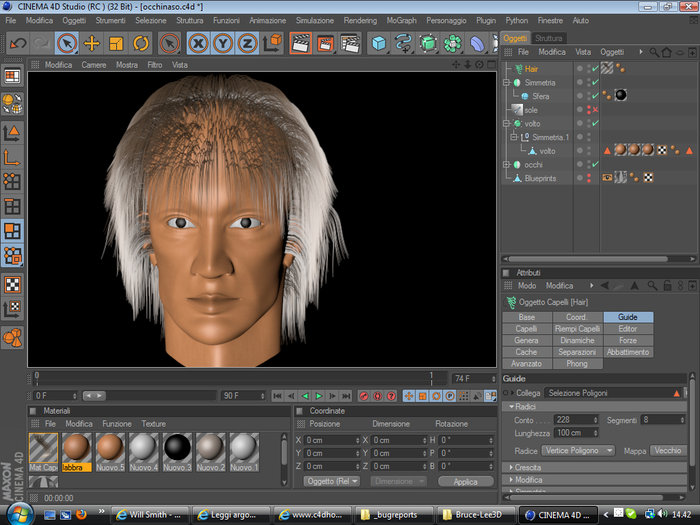The image size is (700, 525).
Task: Click the search icon in Object Manager
Action: (x=653, y=52)
